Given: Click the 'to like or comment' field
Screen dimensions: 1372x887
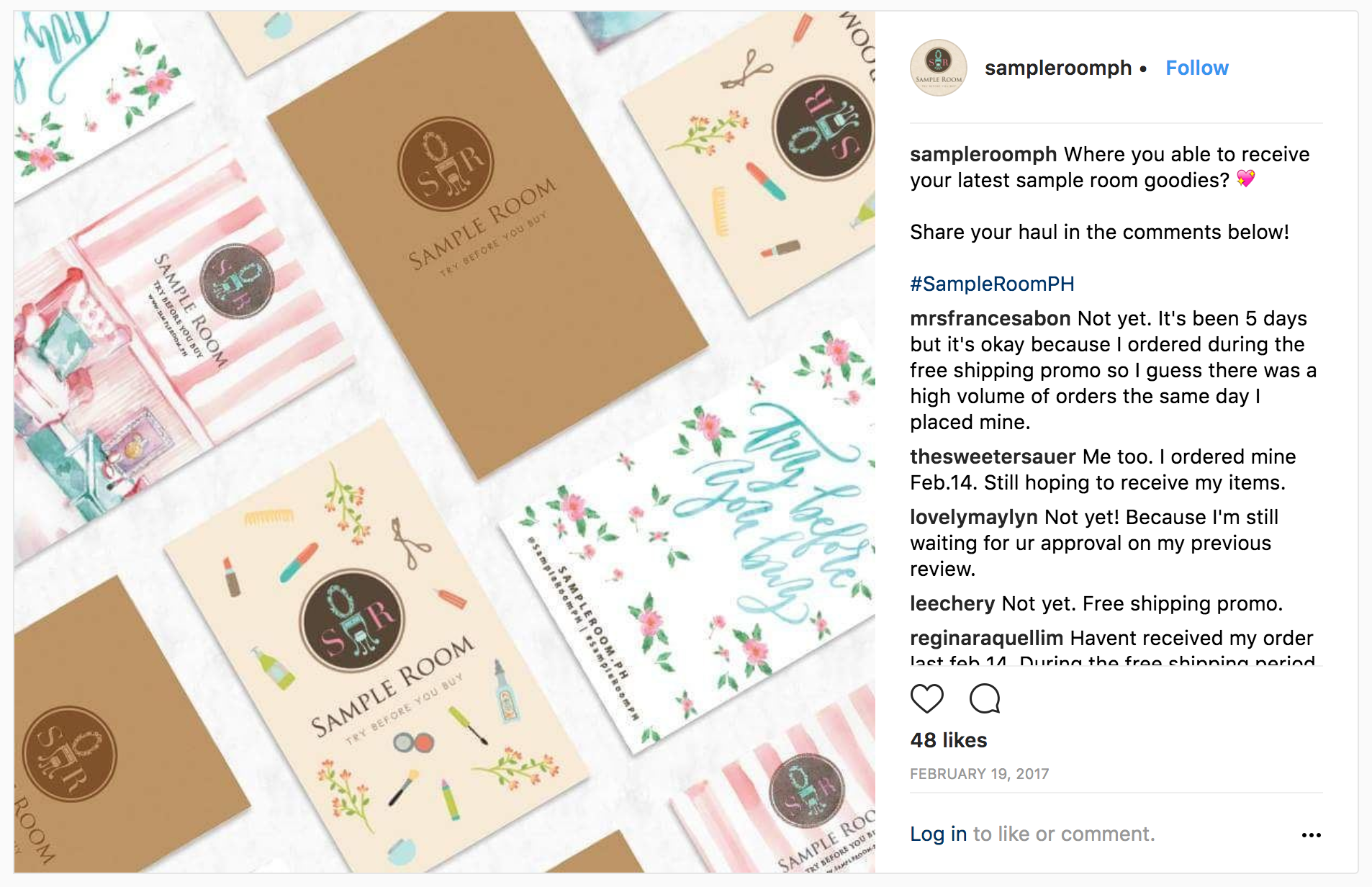Looking at the screenshot, I should (1063, 834).
